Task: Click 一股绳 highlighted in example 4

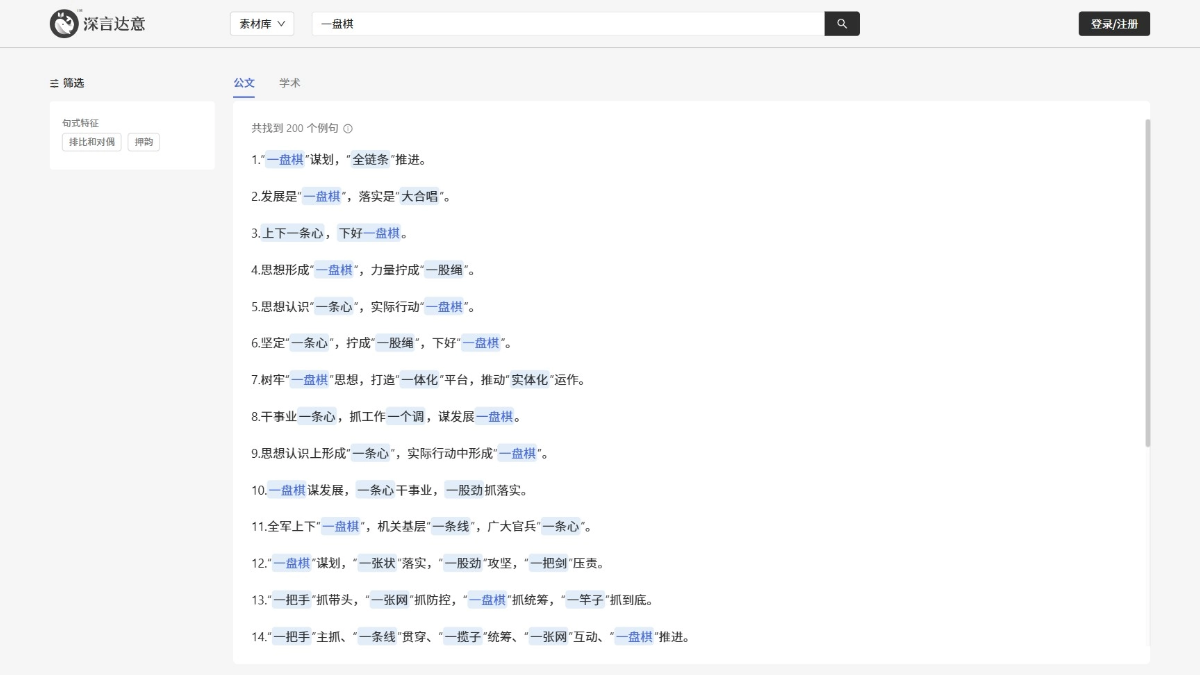Action: (443, 269)
